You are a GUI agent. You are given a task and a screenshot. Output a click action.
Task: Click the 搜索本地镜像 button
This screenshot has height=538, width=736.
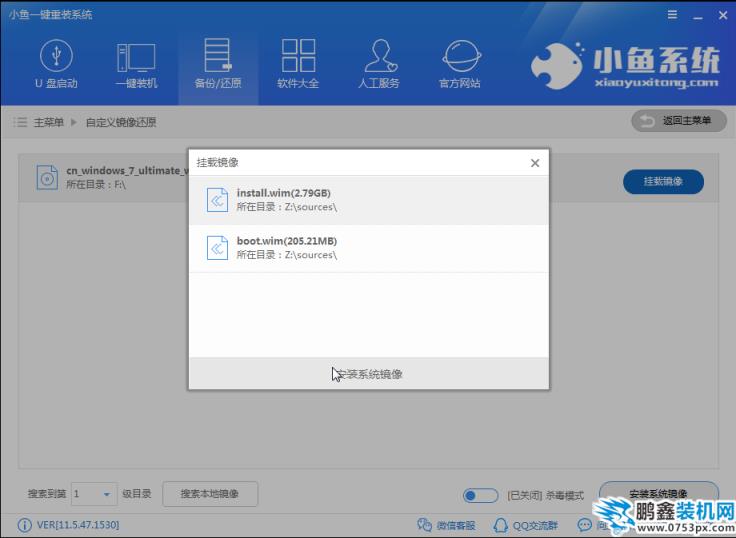click(210, 494)
